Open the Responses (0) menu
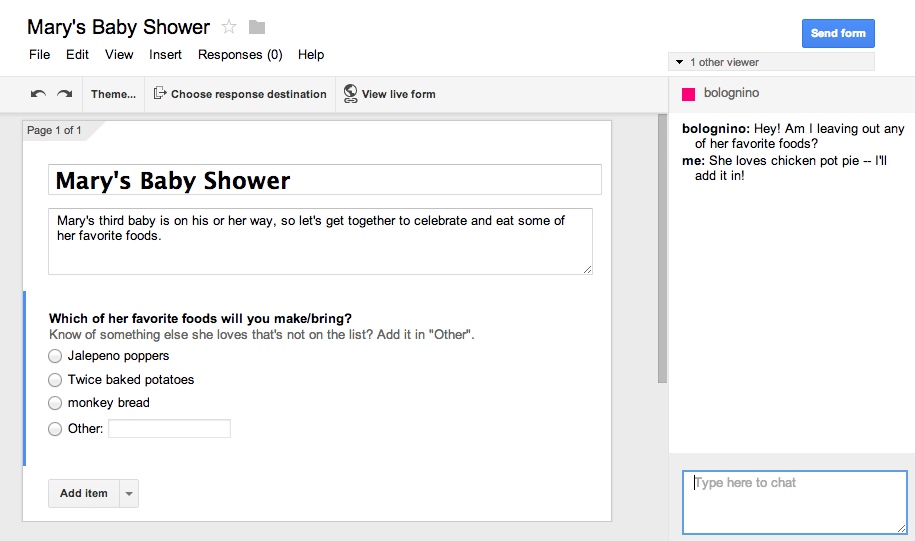The width and height of the screenshot is (915, 541). point(240,55)
